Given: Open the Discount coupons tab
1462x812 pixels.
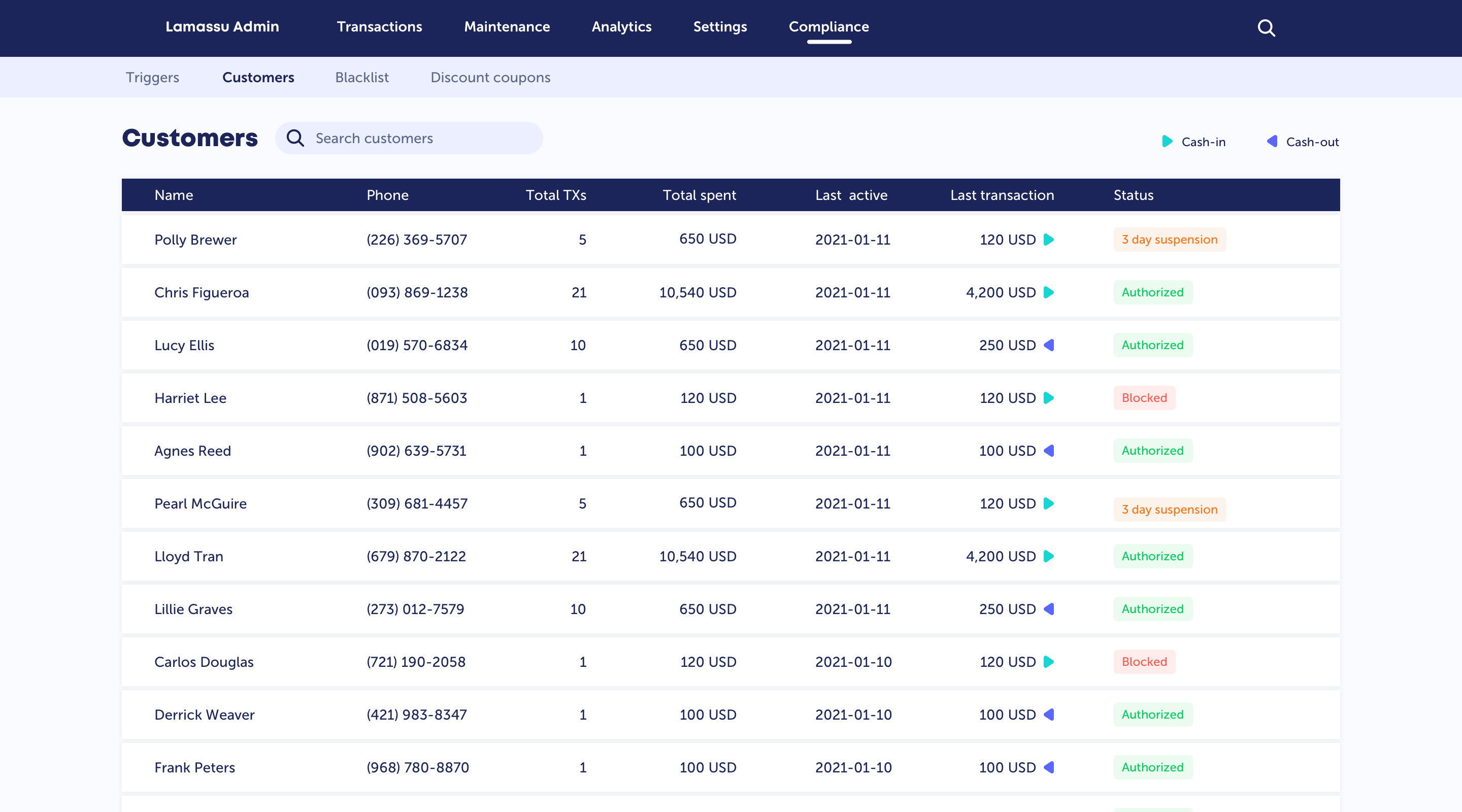Looking at the screenshot, I should click(490, 77).
